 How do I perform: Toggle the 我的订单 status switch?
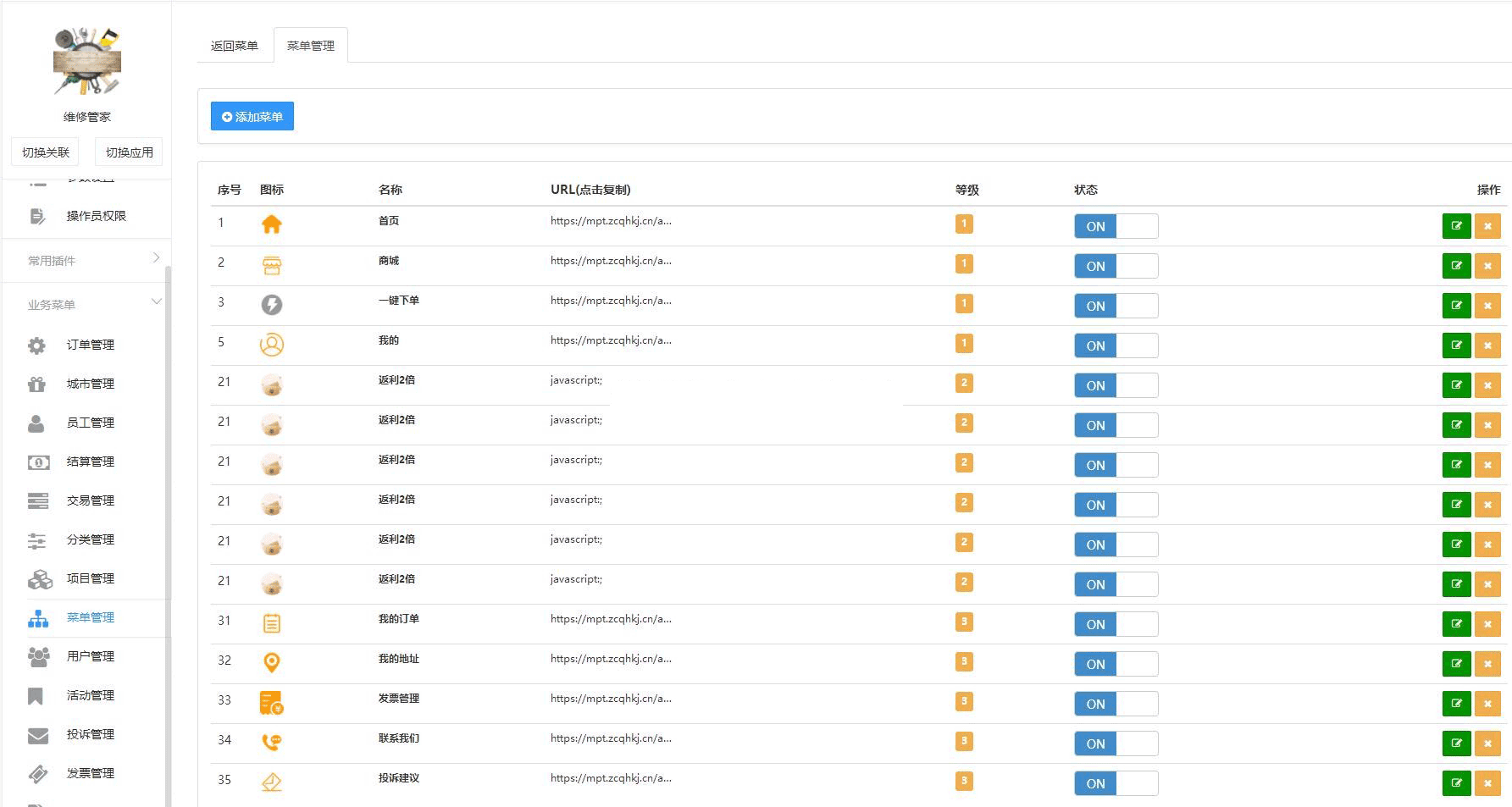point(1116,624)
